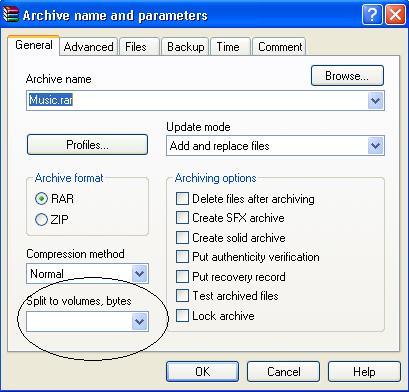This screenshot has width=409, height=392.
Task: Confirm with the OK button
Action: (202, 371)
